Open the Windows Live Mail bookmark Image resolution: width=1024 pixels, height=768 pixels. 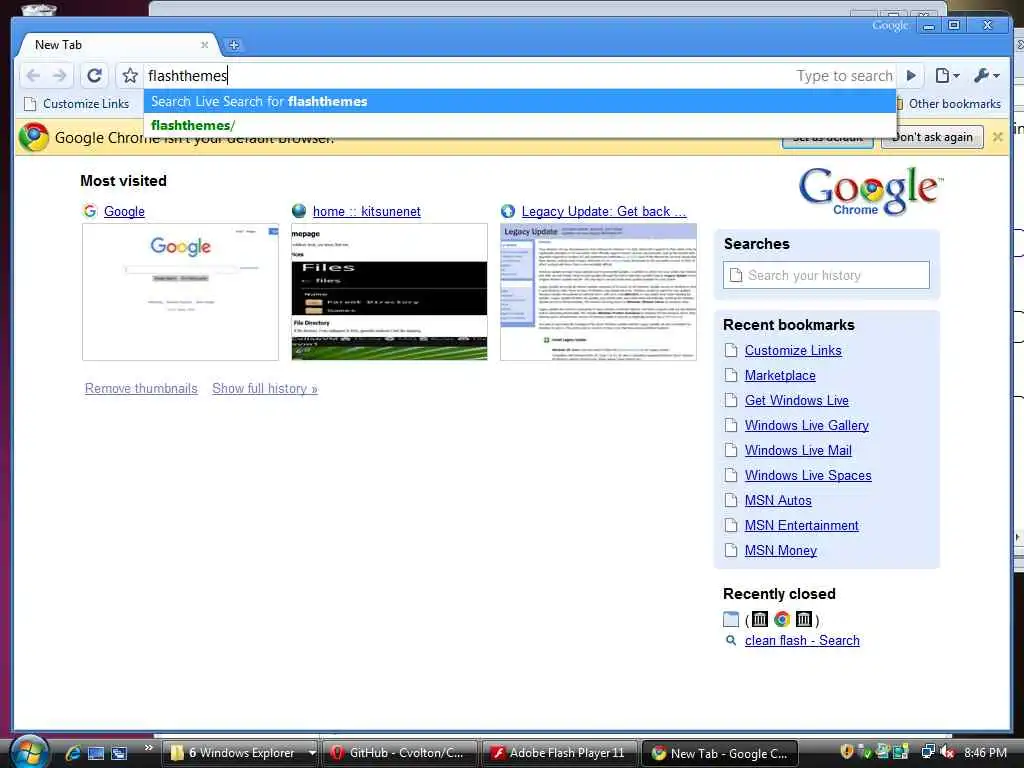tap(798, 451)
